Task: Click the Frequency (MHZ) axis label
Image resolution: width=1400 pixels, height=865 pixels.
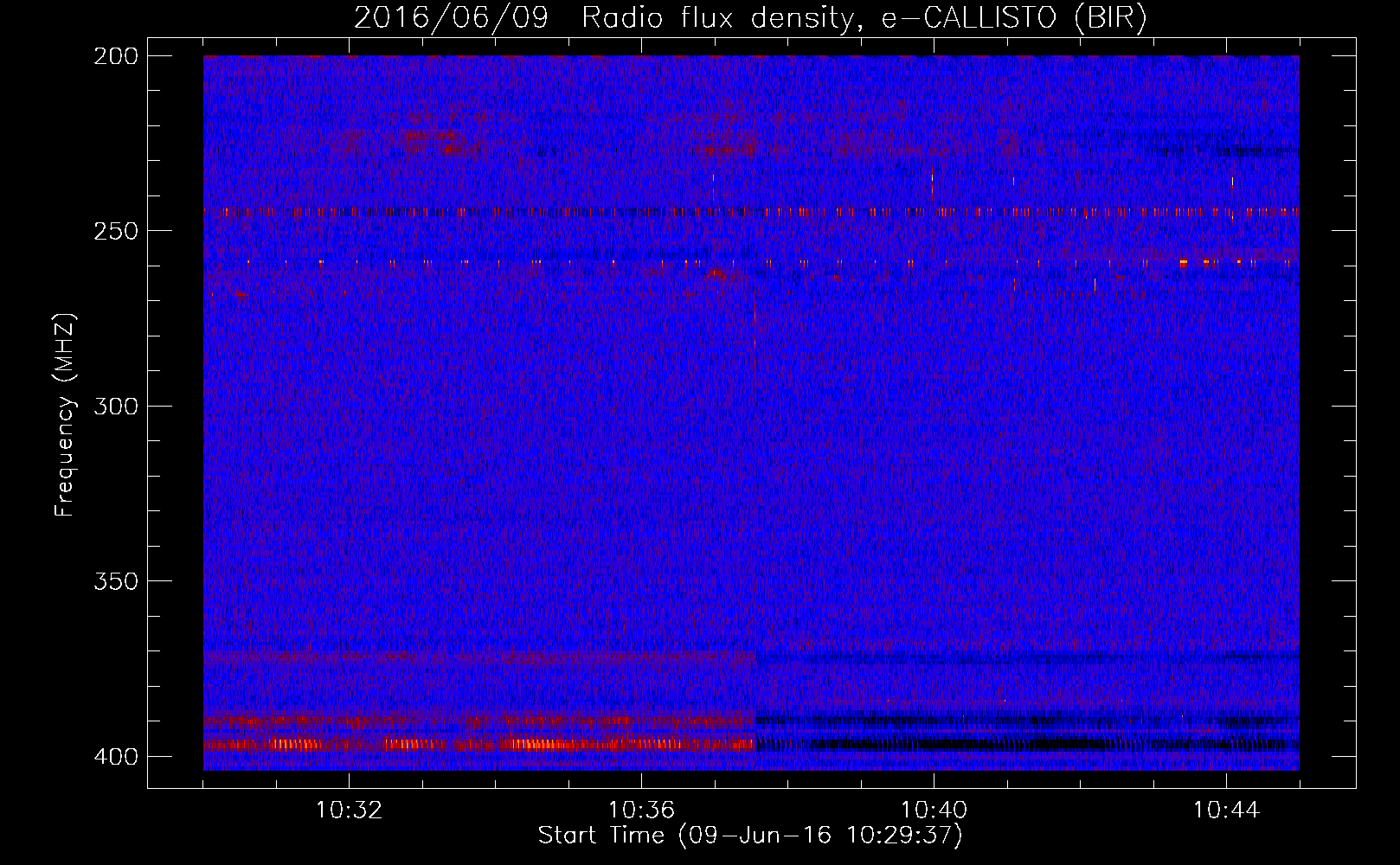Action: point(65,415)
